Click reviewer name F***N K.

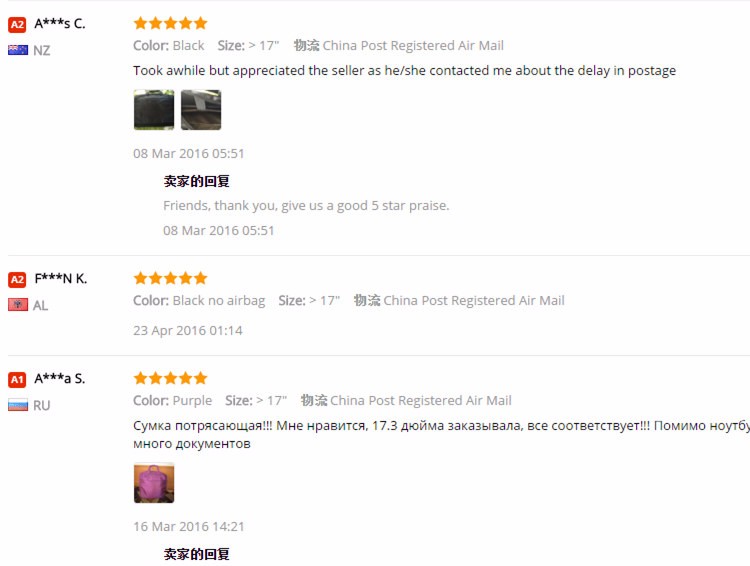click(61, 279)
